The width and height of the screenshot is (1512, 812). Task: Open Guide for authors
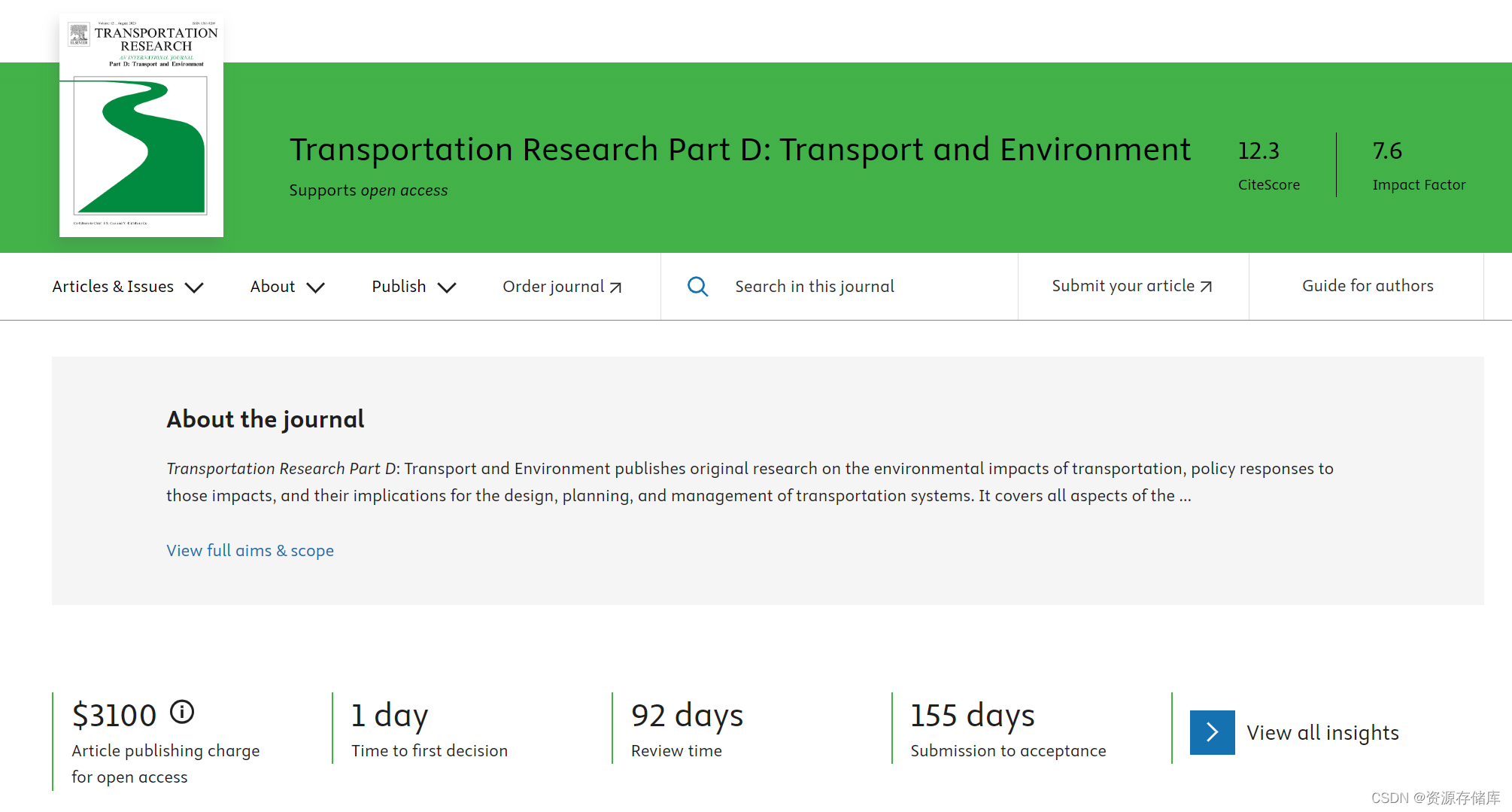coord(1367,286)
